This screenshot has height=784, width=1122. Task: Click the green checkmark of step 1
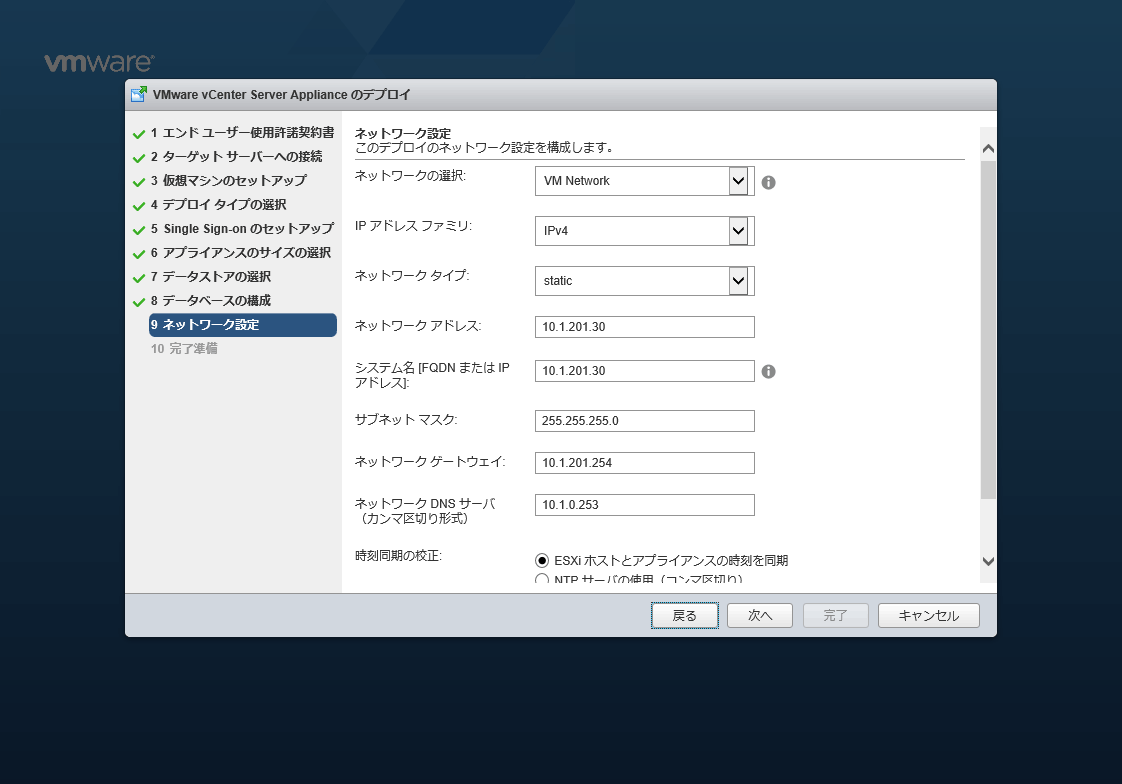[x=139, y=134]
